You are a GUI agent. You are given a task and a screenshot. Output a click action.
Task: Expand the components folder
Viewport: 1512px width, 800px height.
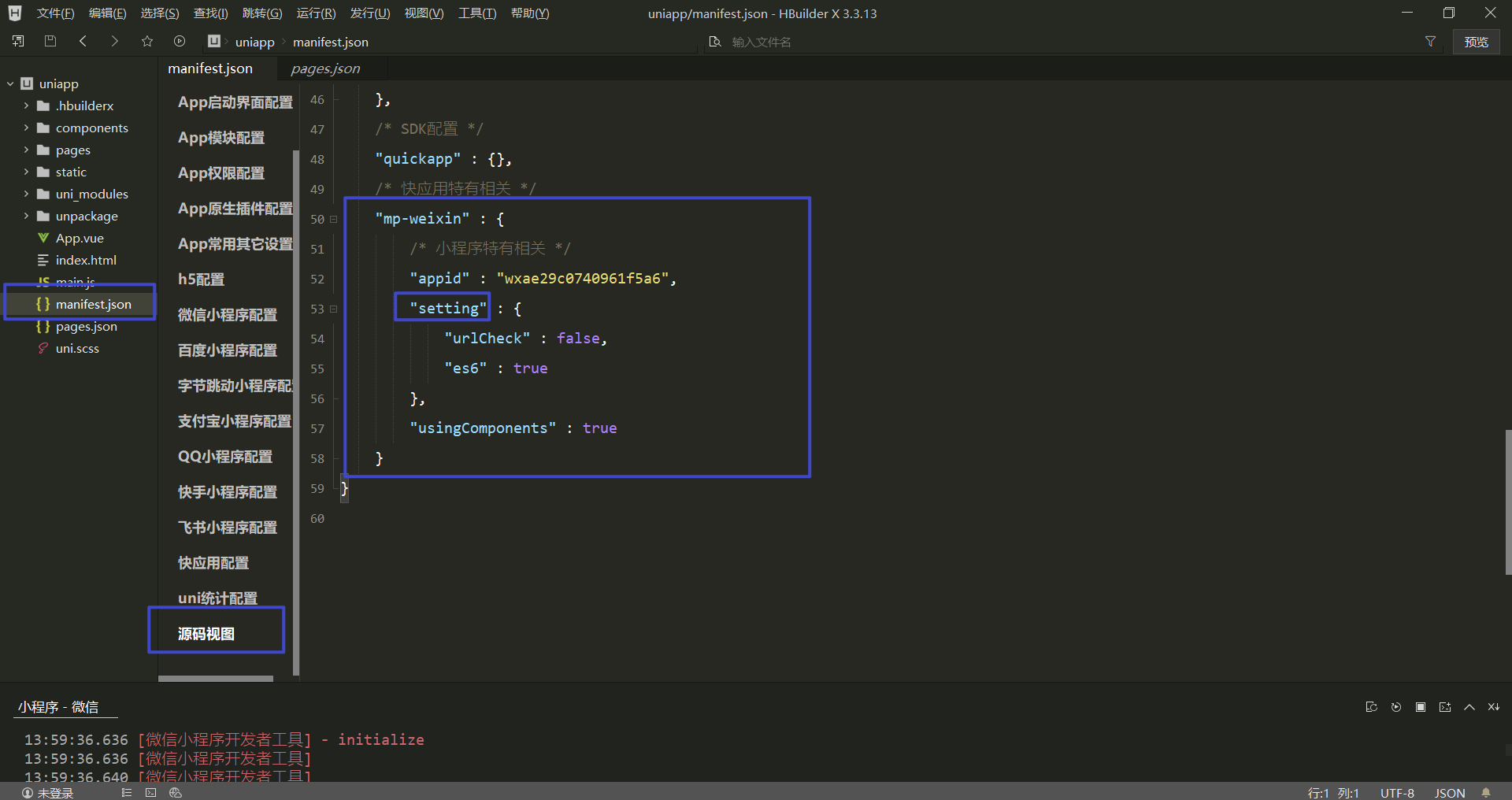pos(26,128)
